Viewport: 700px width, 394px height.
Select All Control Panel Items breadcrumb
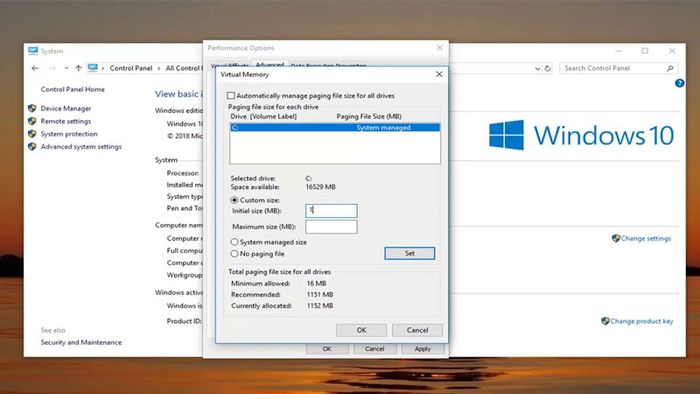point(183,68)
